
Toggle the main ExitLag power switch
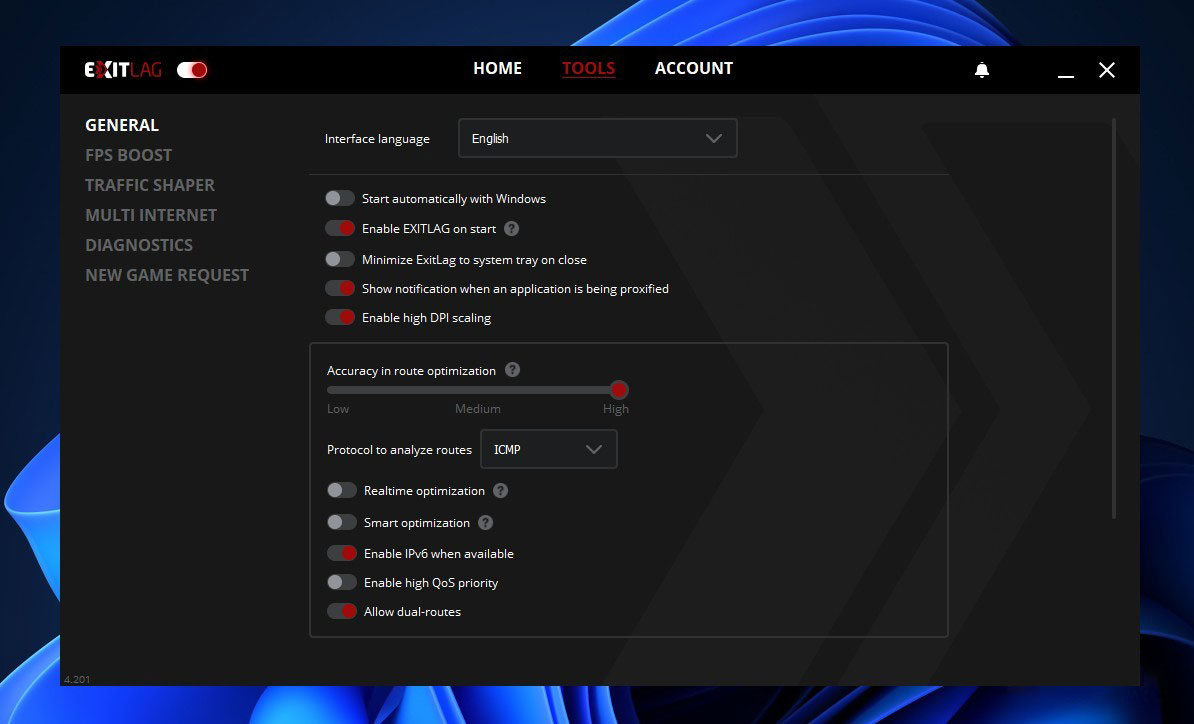pyautogui.click(x=192, y=70)
